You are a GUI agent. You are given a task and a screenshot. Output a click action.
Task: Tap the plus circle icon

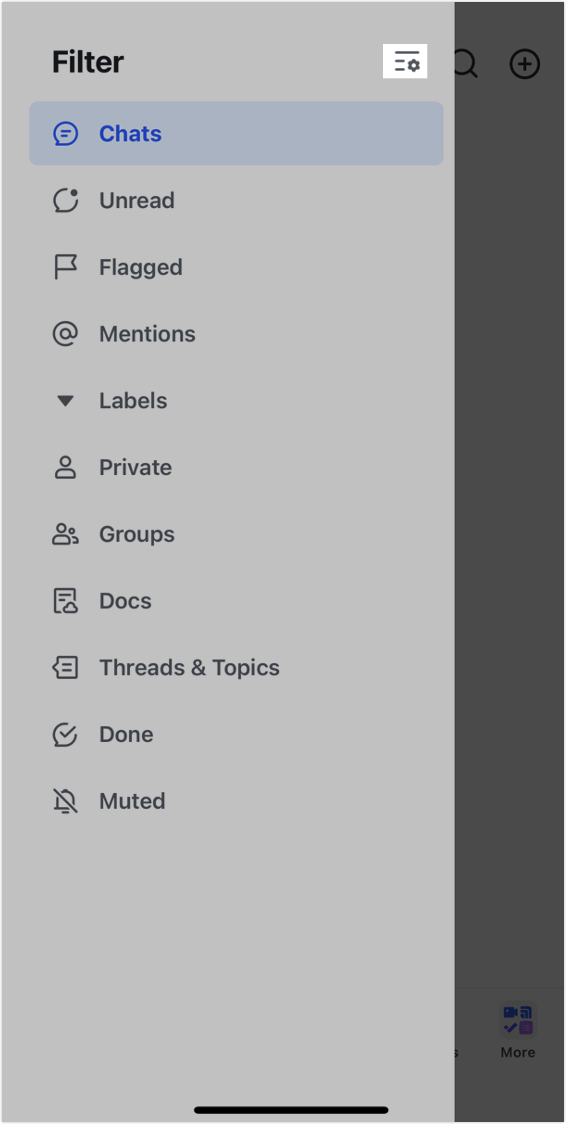(524, 64)
